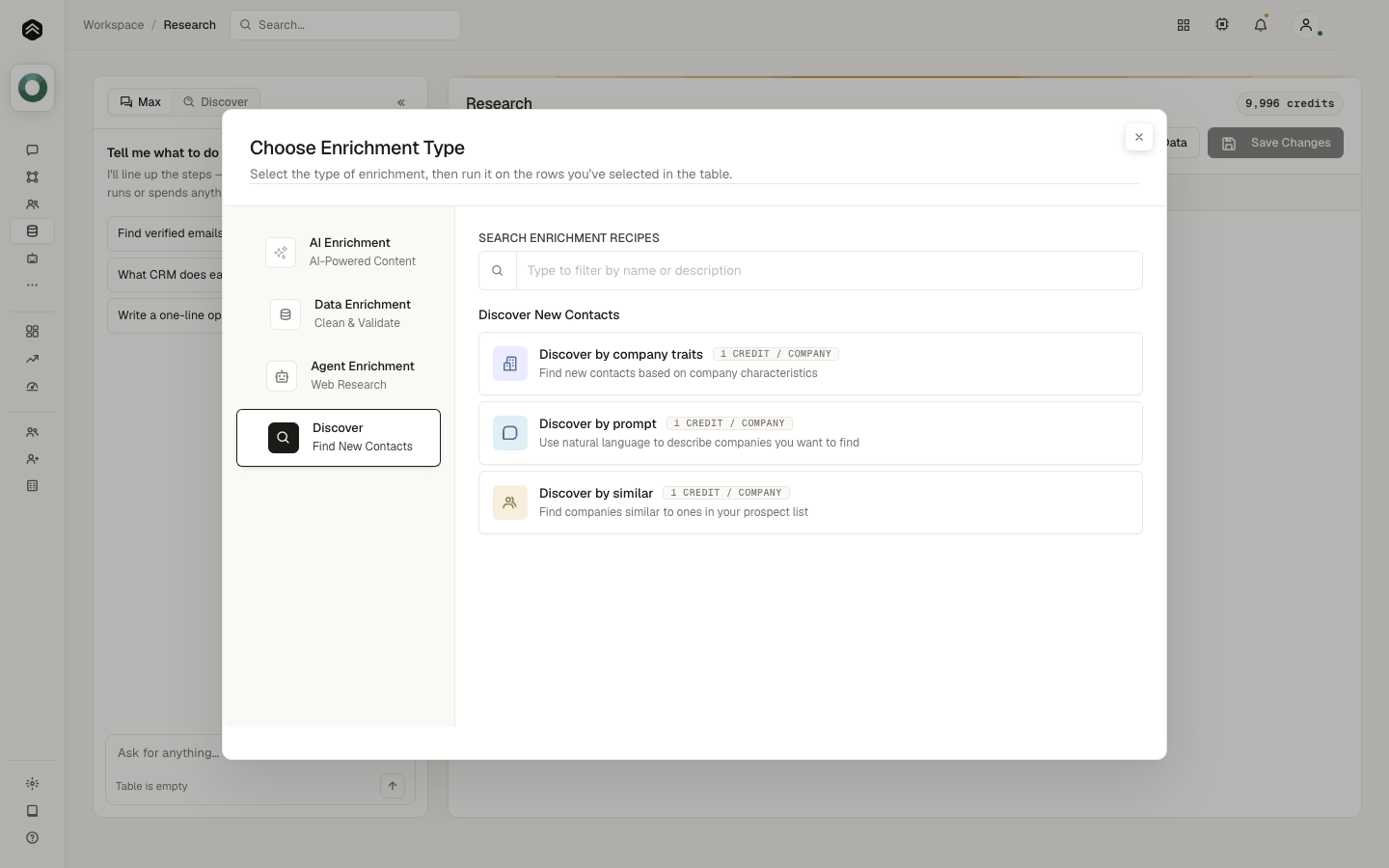
Task: Select the Write a one-line suggestion
Action: pyautogui.click(x=165, y=315)
